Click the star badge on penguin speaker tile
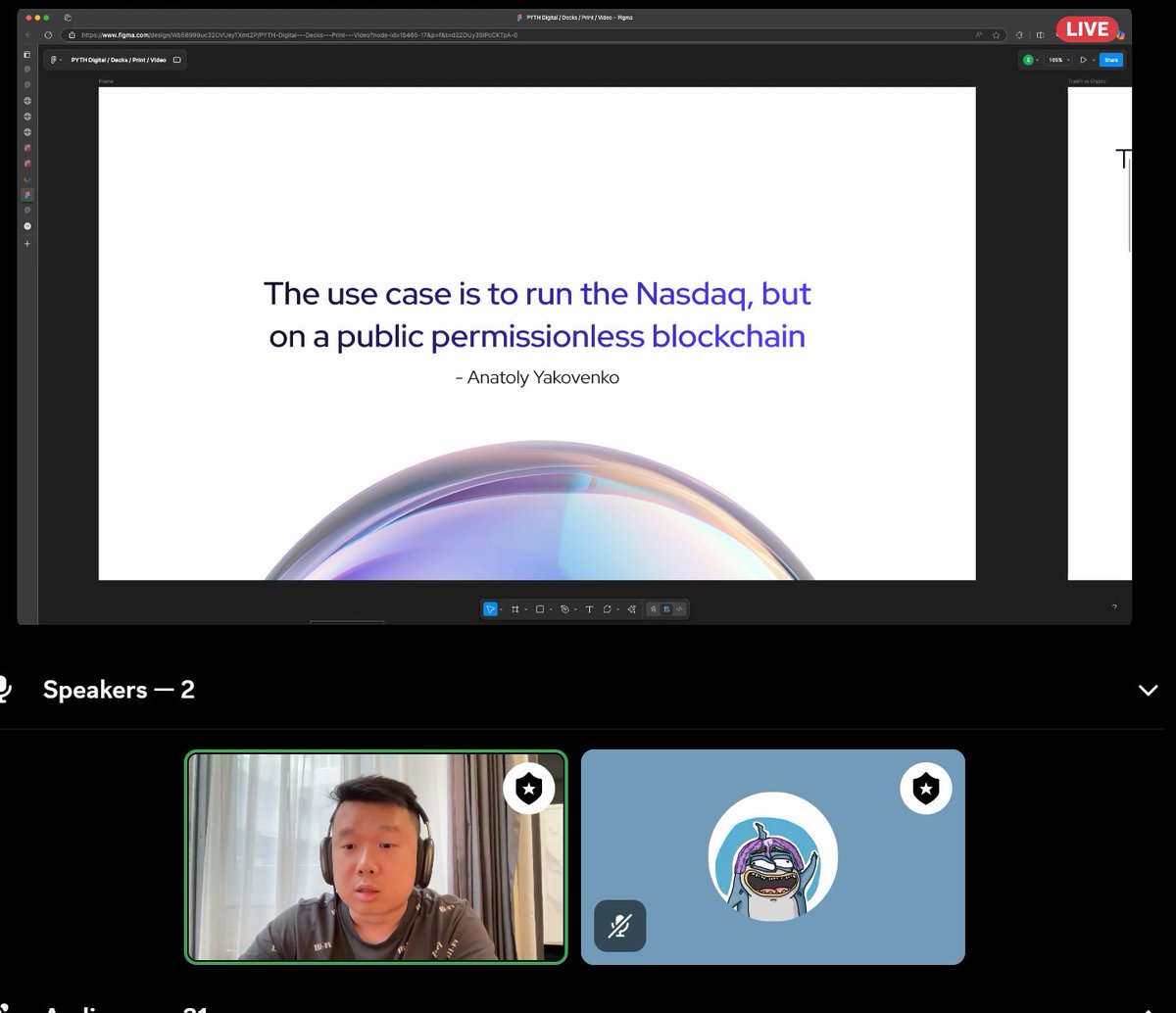 pyautogui.click(x=926, y=788)
